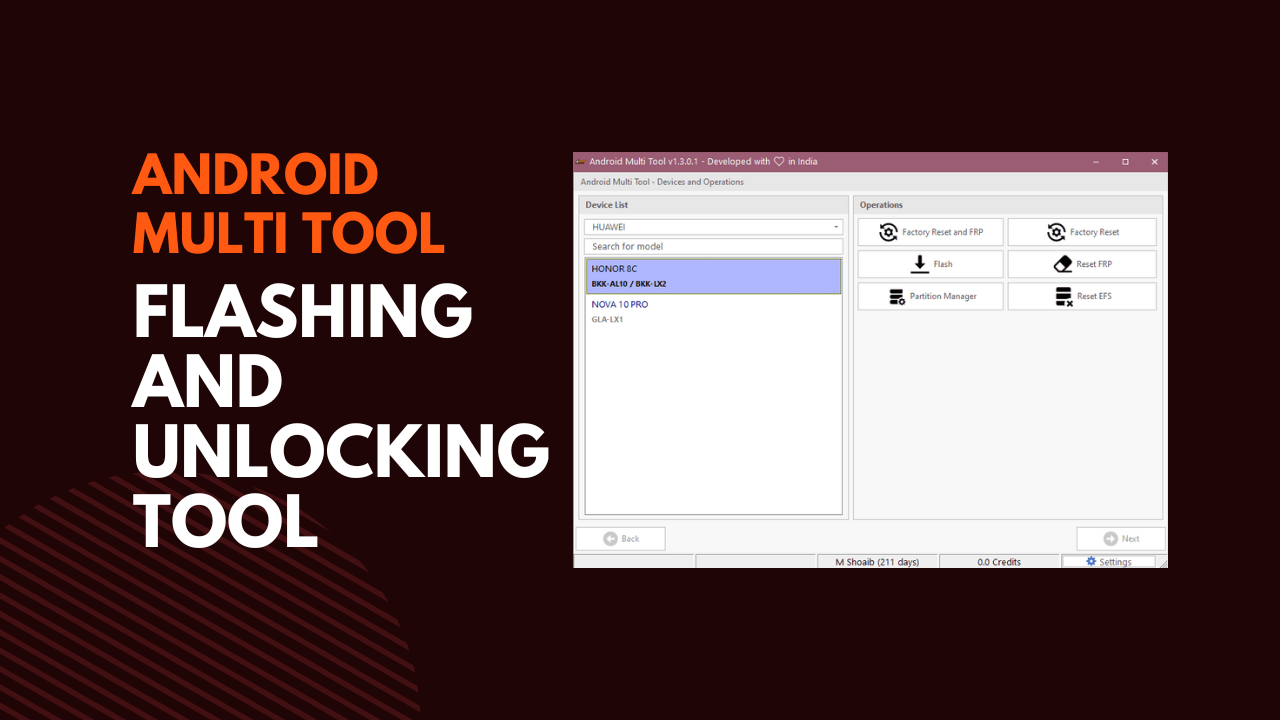Click the Settings gear icon
Viewport: 1280px width, 720px height.
pos(1091,562)
